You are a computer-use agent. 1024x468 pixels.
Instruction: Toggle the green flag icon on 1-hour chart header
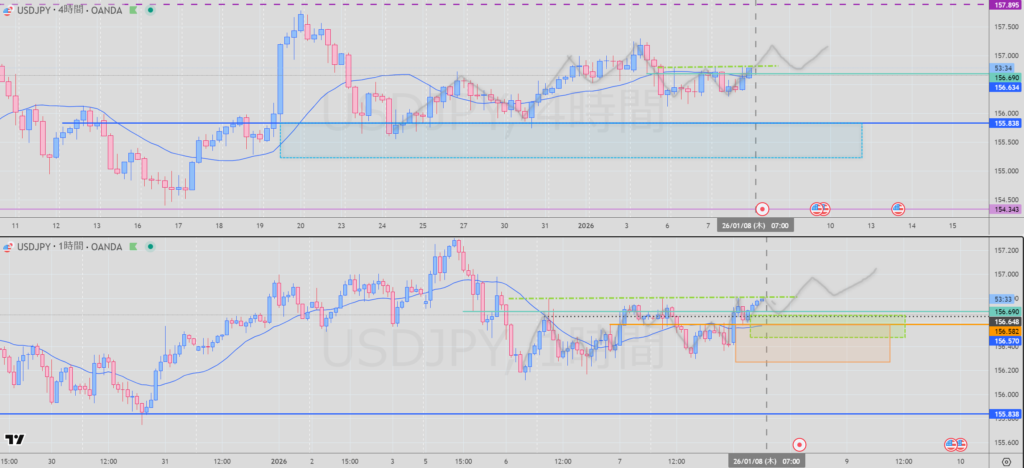[x=134, y=246]
